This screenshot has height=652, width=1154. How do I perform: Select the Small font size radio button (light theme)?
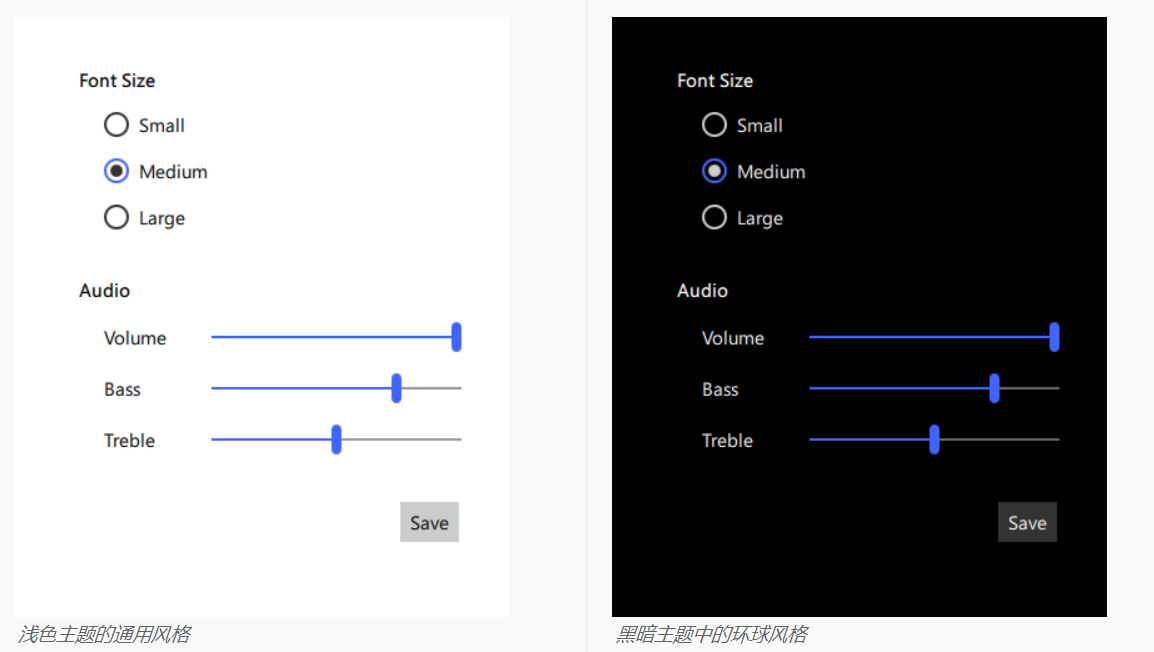click(x=116, y=124)
